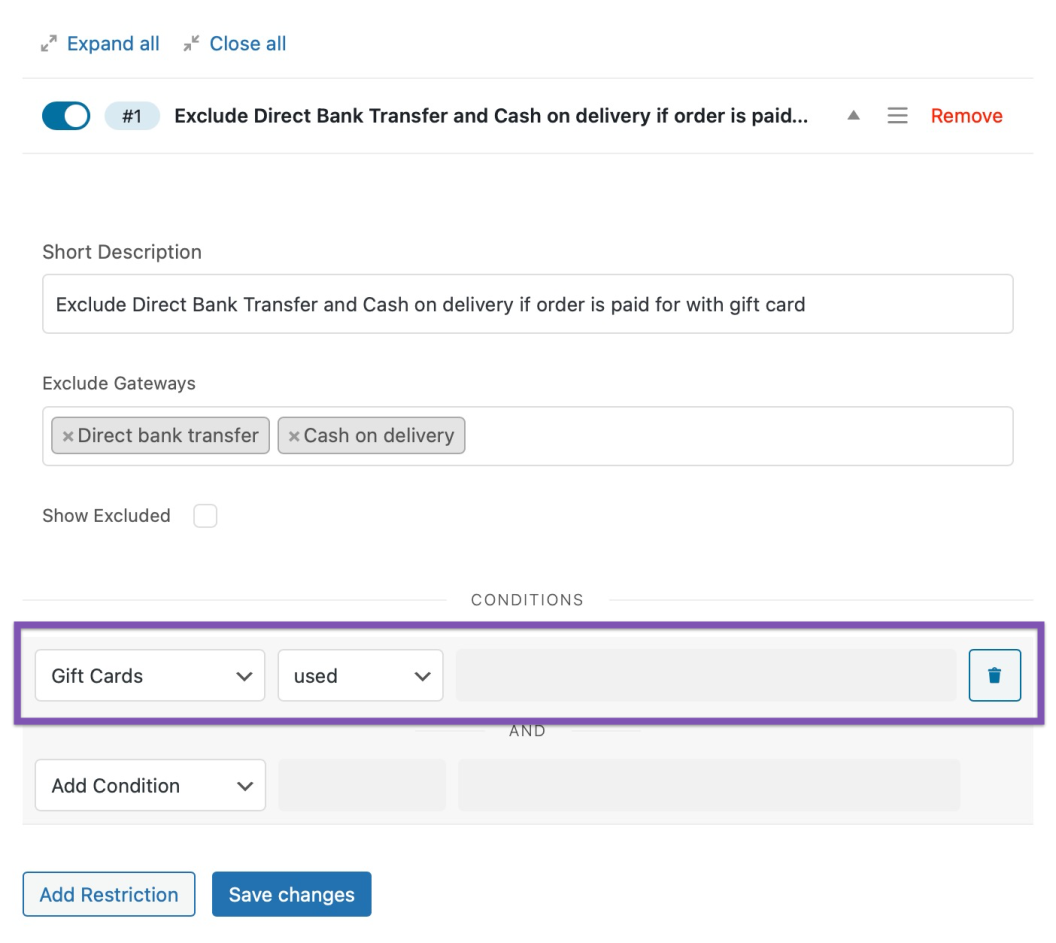The width and height of the screenshot is (1056, 943).
Task: Remove Cash on delivery tag via its x icon
Action: click(293, 435)
